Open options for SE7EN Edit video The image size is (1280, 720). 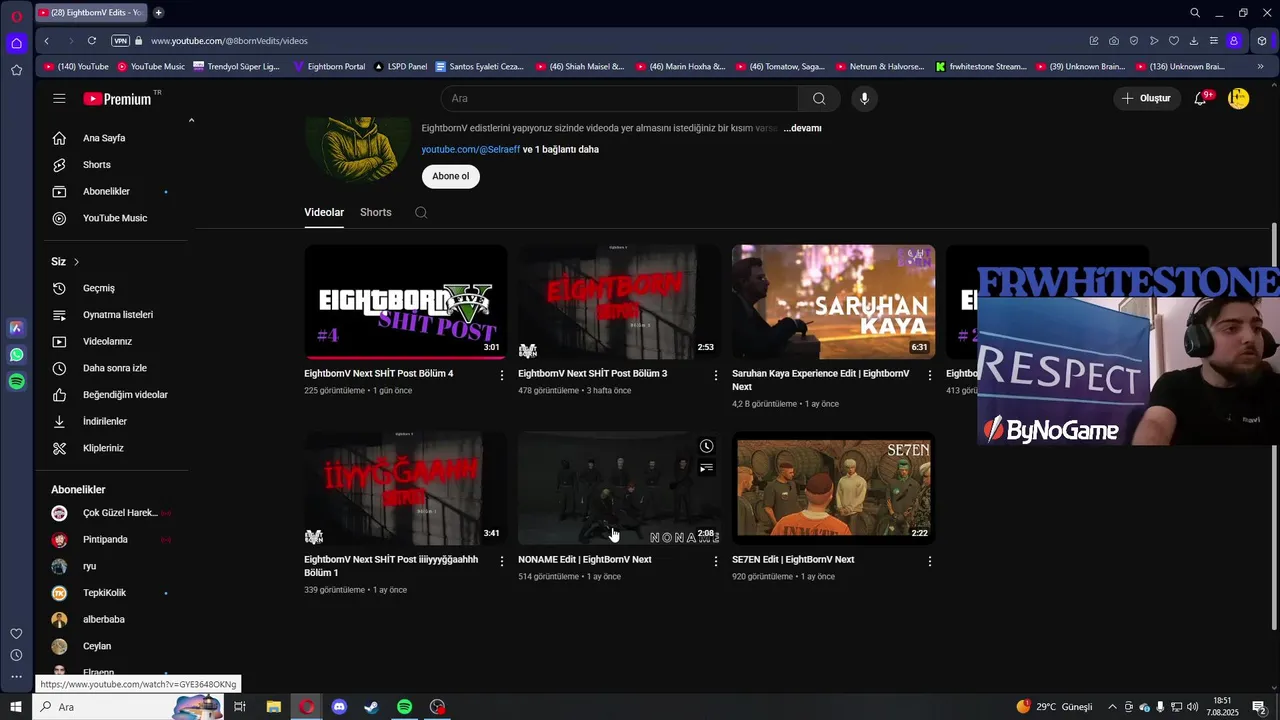pyautogui.click(x=930, y=561)
